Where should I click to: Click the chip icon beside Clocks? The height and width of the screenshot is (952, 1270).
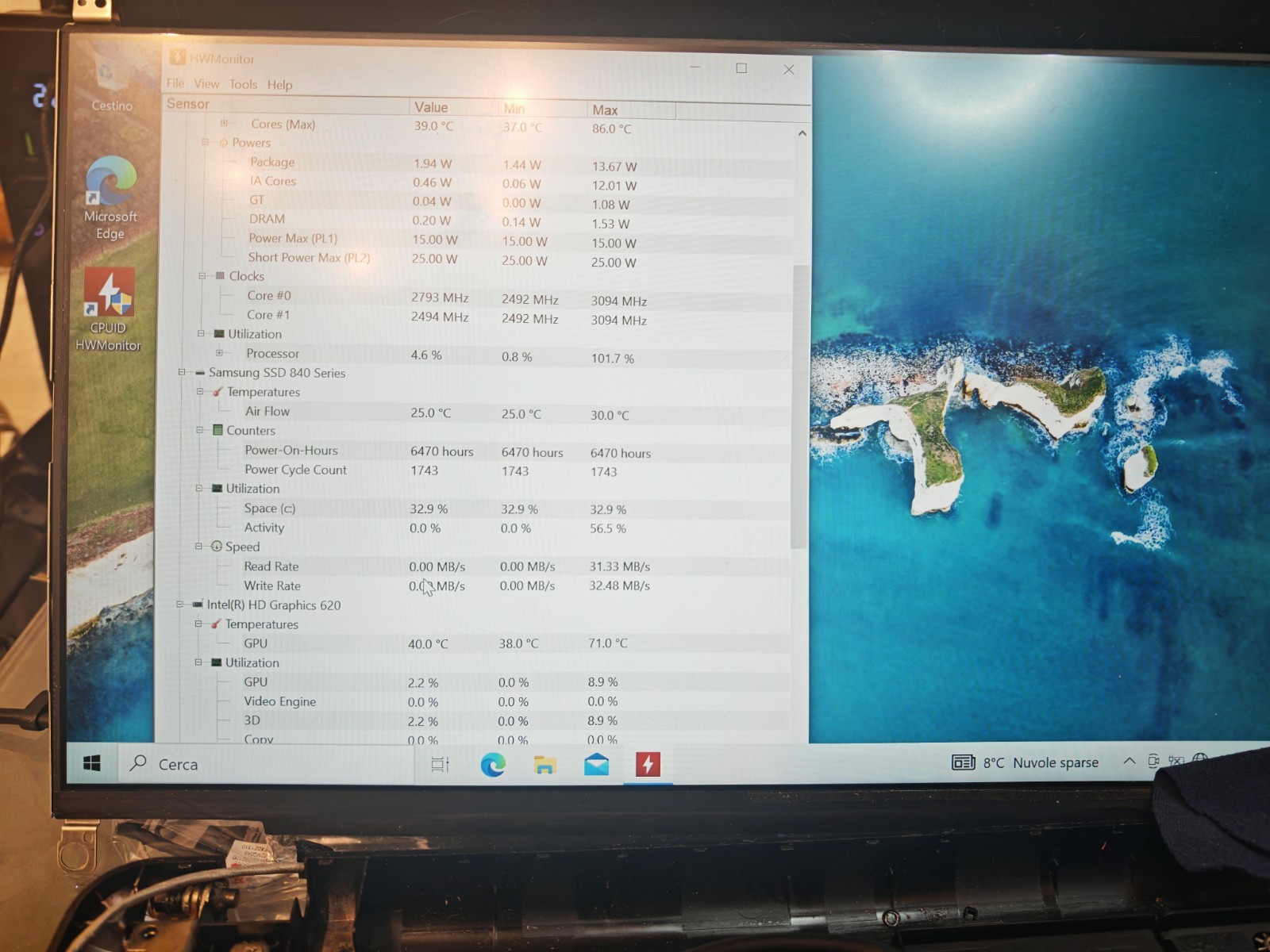220,276
